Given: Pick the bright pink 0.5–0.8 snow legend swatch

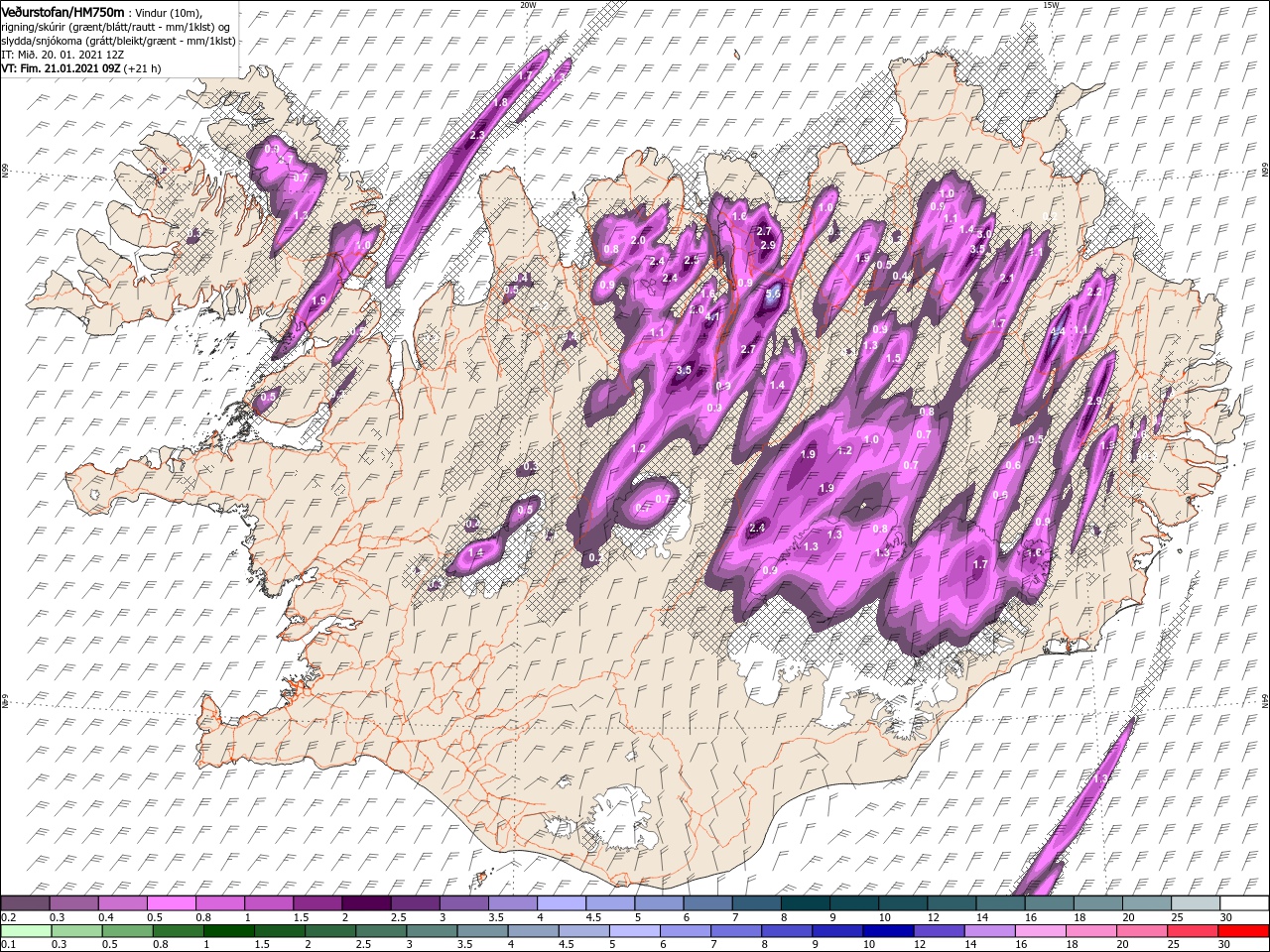Looking at the screenshot, I should click(x=172, y=903).
